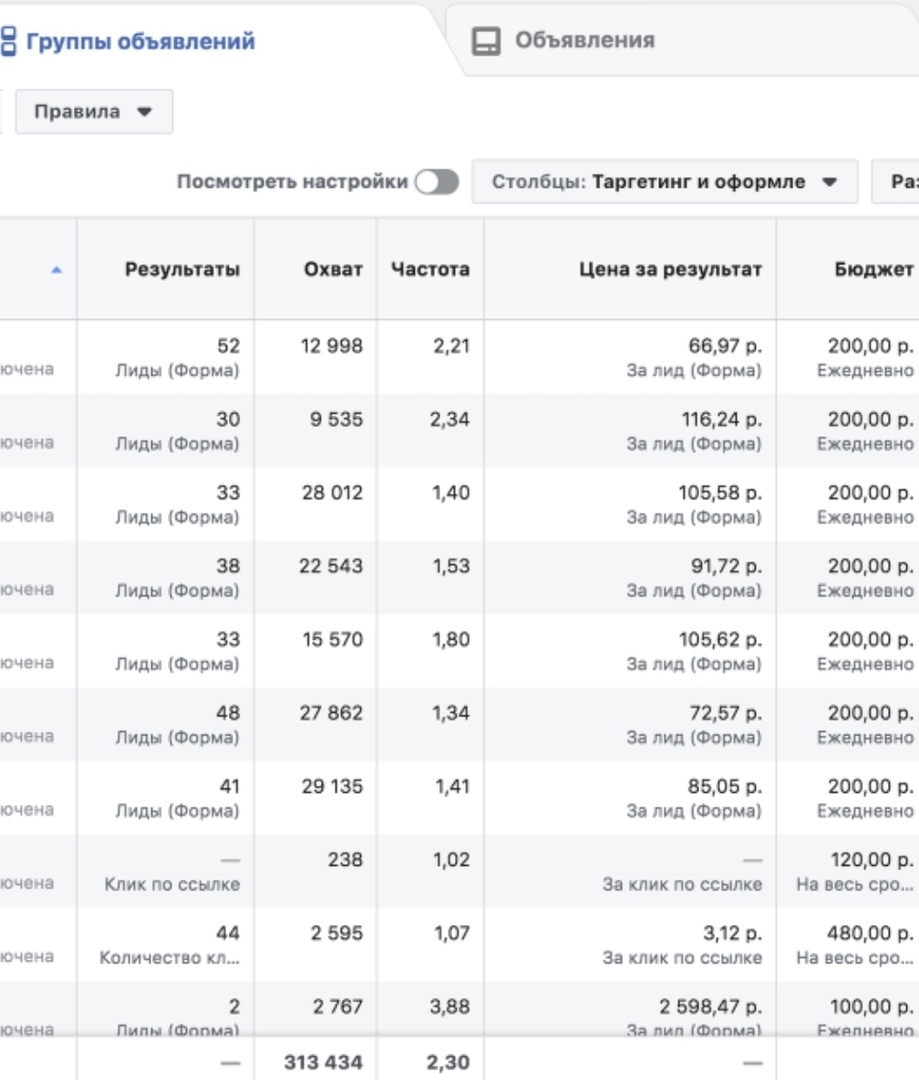Viewport: 919px width, 1080px height.
Task: Open the Правила dropdown
Action: (x=94, y=111)
